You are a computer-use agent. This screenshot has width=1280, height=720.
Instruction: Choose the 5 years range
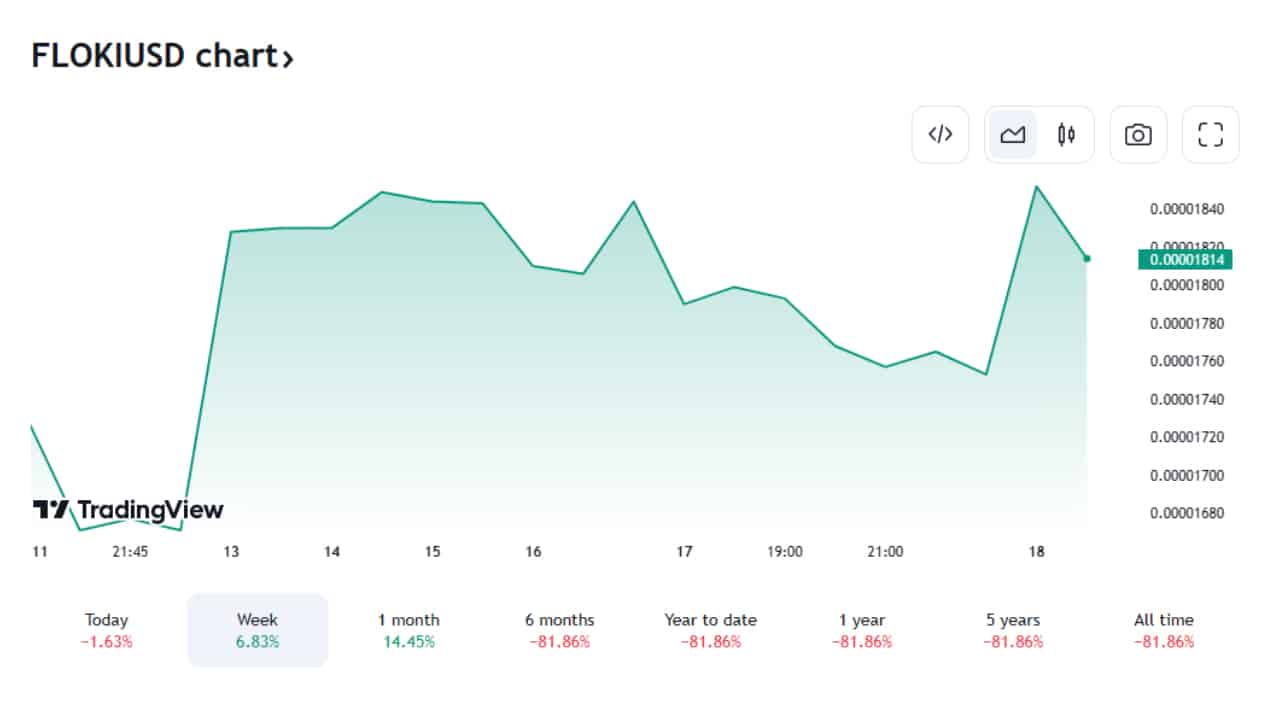tap(1012, 630)
